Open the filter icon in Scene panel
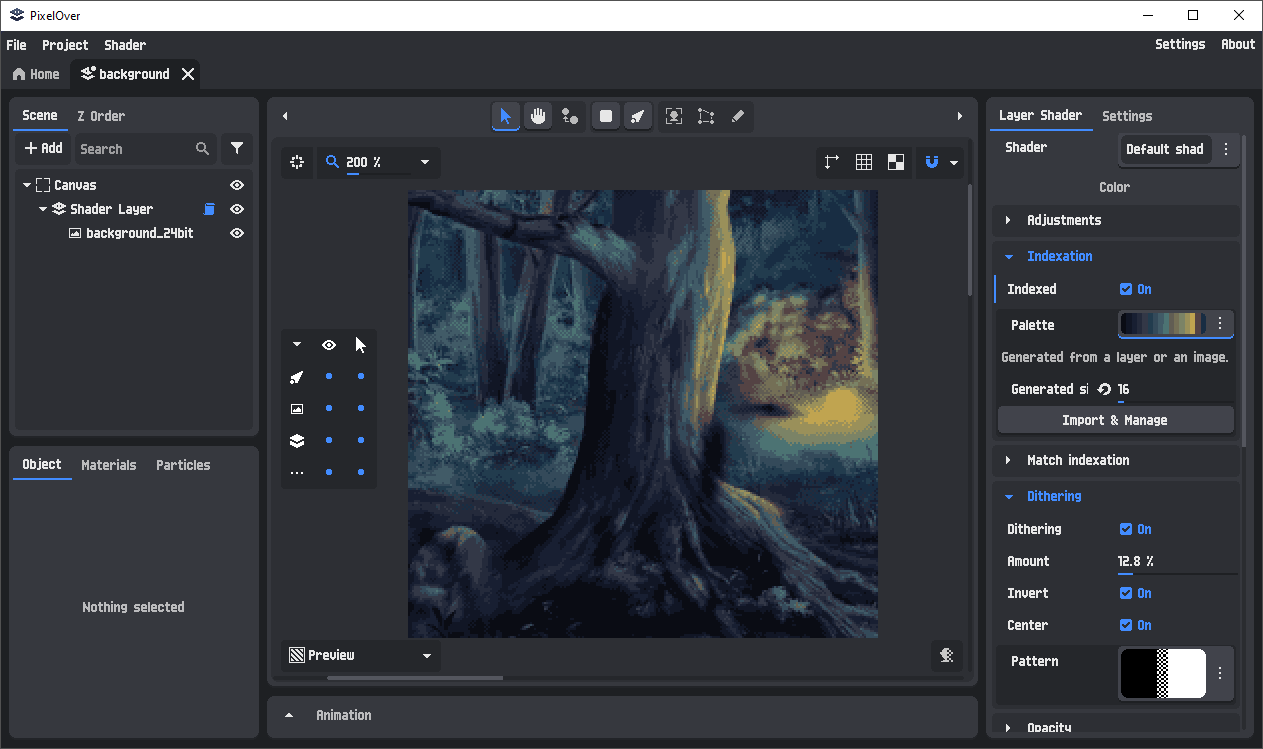This screenshot has height=749, width=1263. click(236, 148)
